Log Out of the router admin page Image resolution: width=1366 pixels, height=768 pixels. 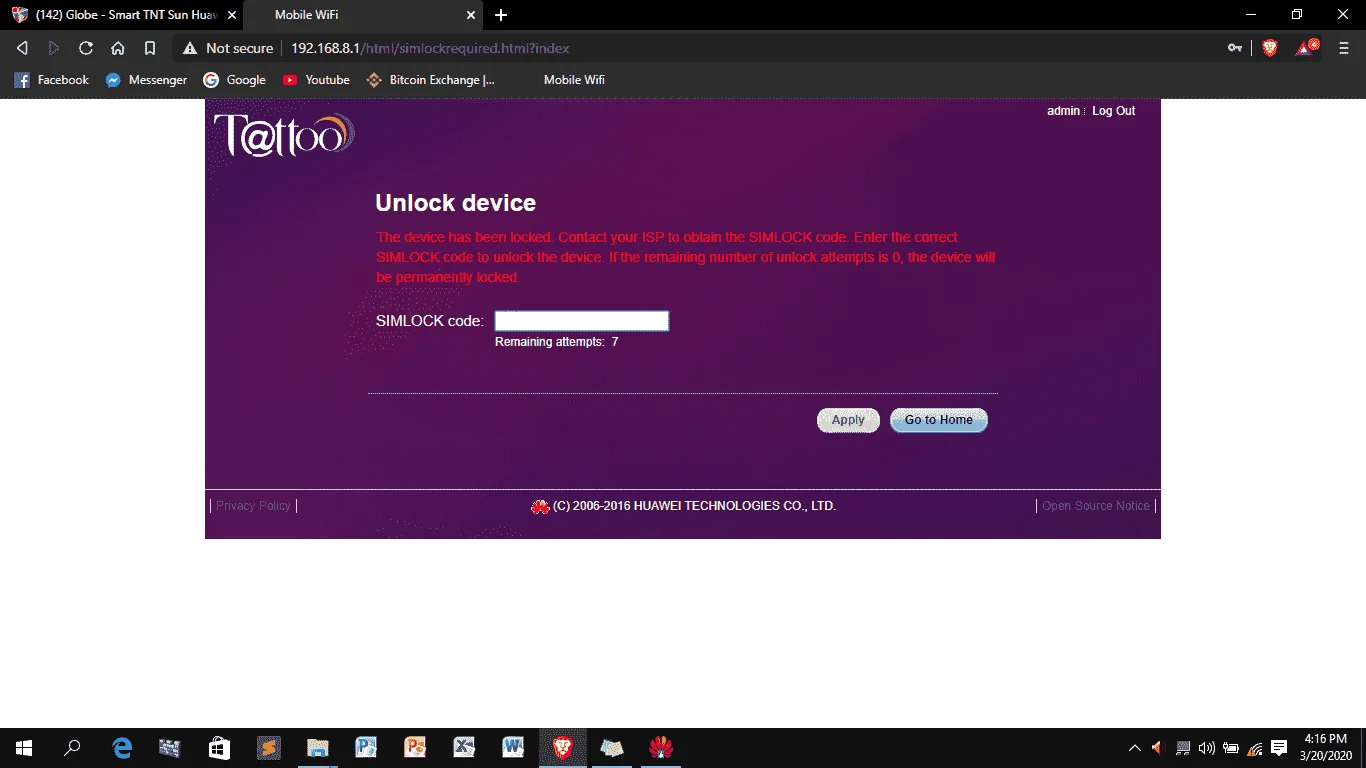click(1113, 111)
